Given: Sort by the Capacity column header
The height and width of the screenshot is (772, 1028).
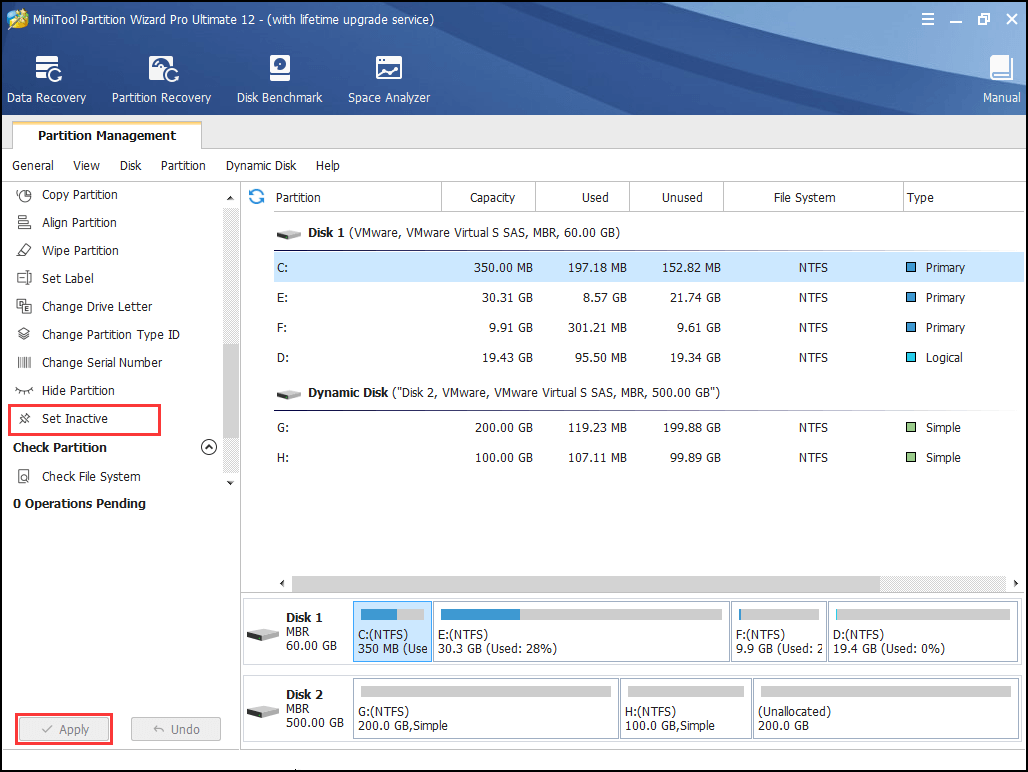Looking at the screenshot, I should (x=489, y=197).
